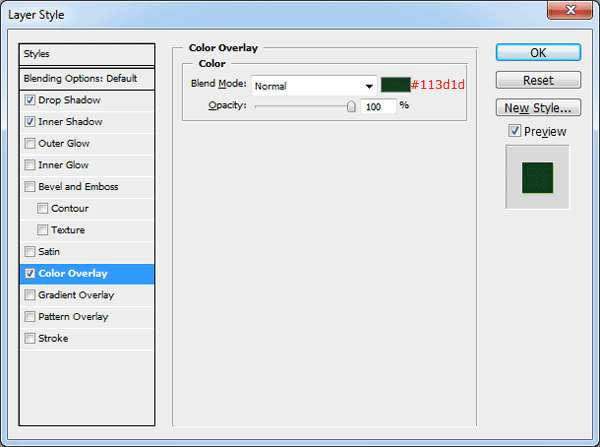Click the dark green overlay color swatch
The width and height of the screenshot is (600, 447).
click(396, 85)
